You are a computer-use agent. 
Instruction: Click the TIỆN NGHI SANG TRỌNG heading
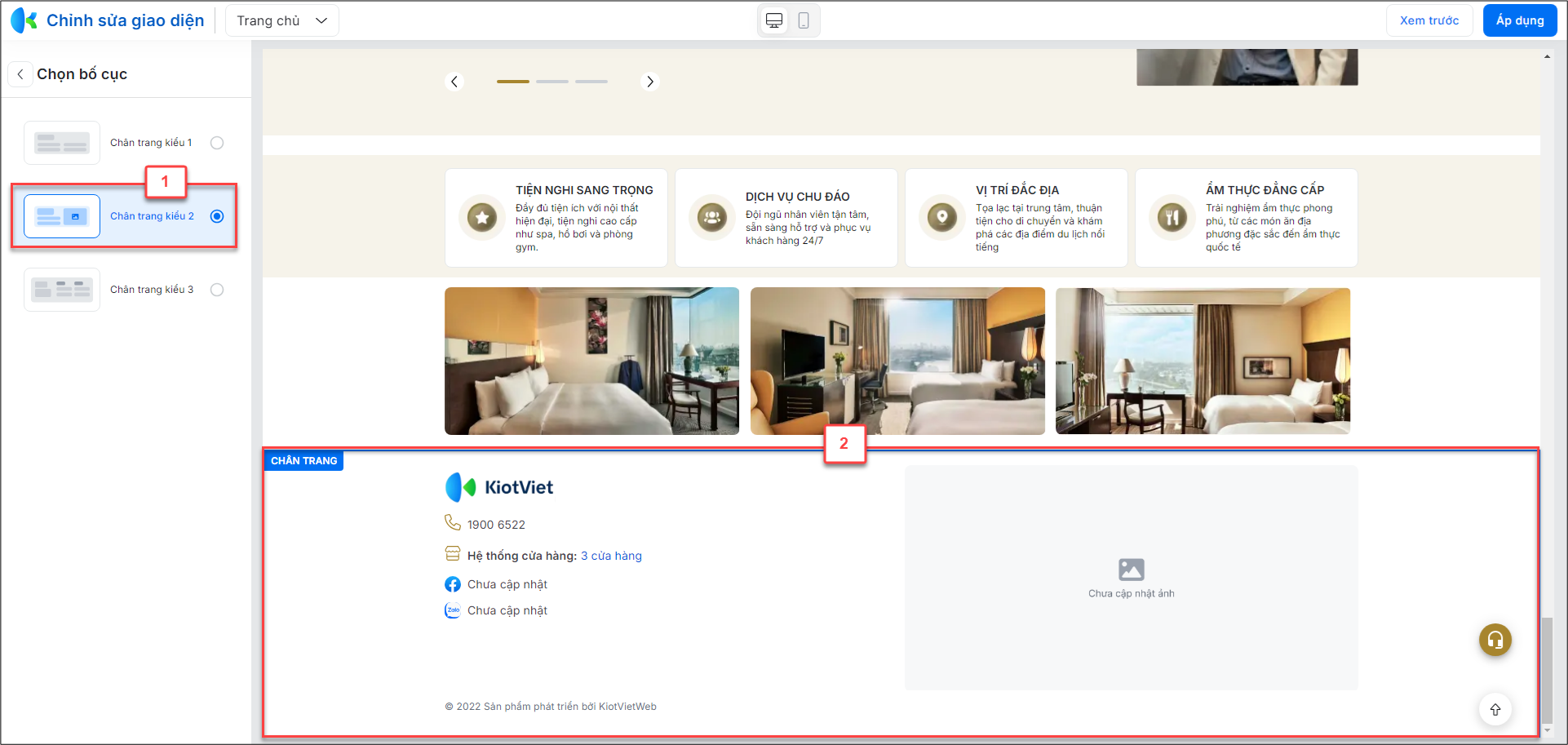point(584,190)
